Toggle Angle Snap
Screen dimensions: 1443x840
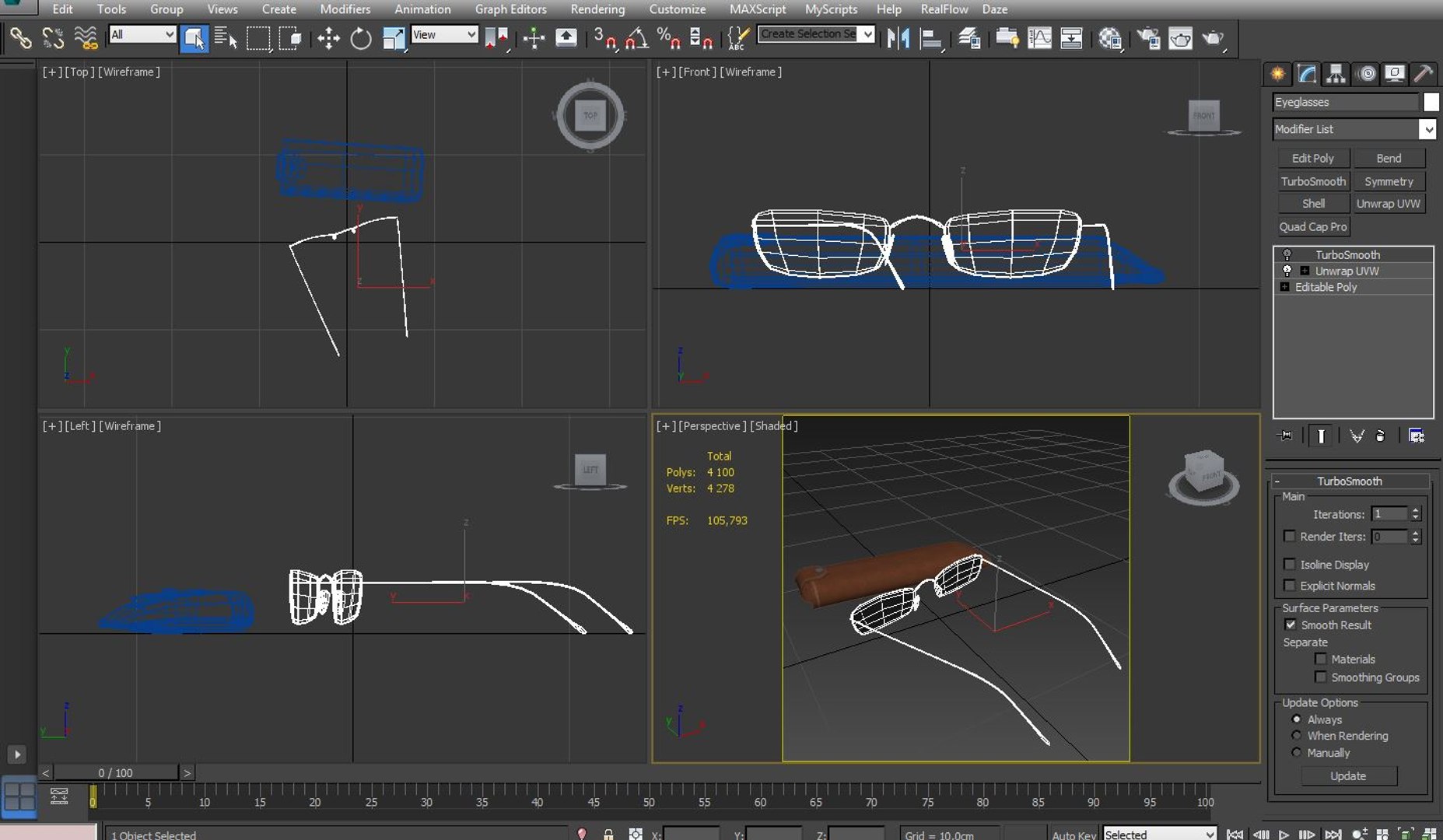point(637,38)
